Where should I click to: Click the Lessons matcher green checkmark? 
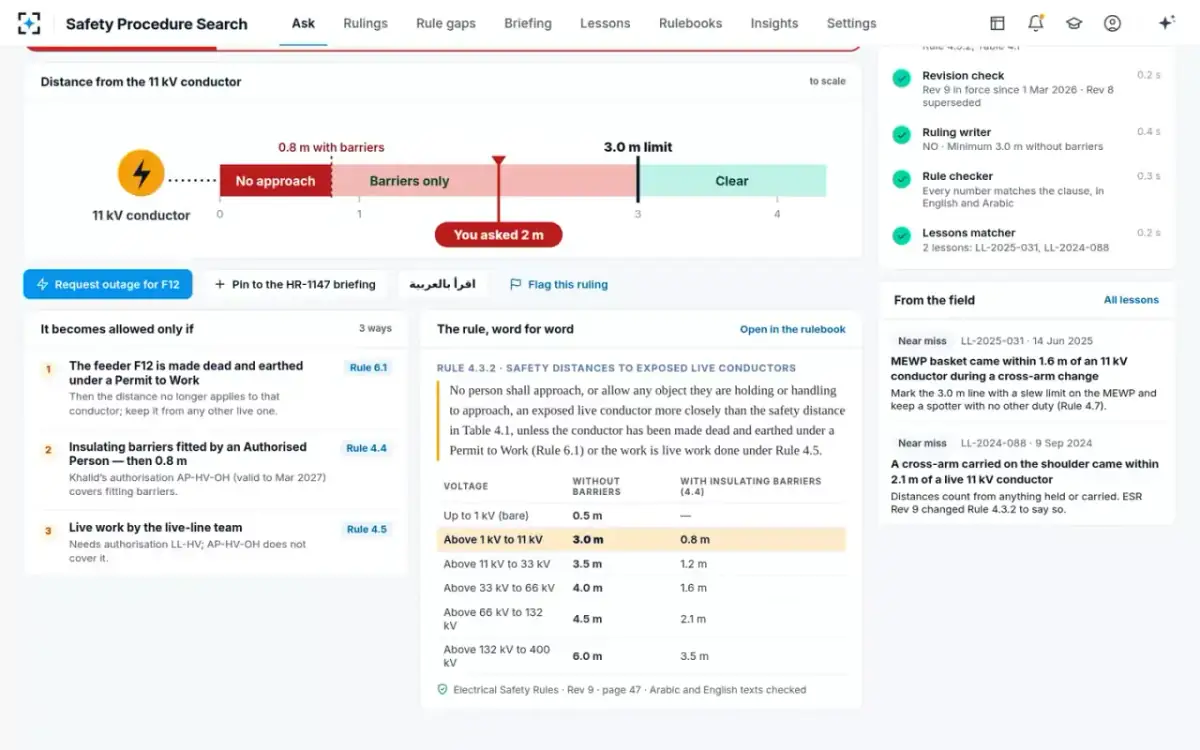click(902, 235)
